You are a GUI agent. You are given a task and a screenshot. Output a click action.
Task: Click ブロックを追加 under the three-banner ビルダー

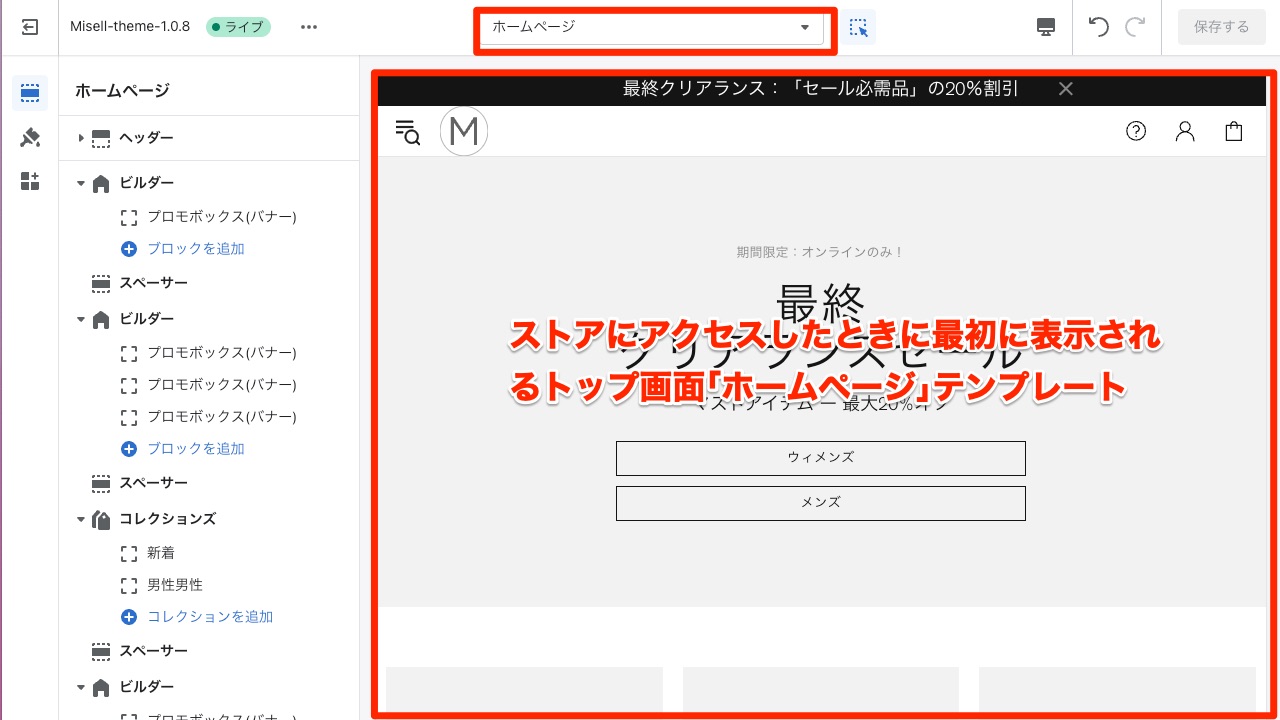point(196,449)
